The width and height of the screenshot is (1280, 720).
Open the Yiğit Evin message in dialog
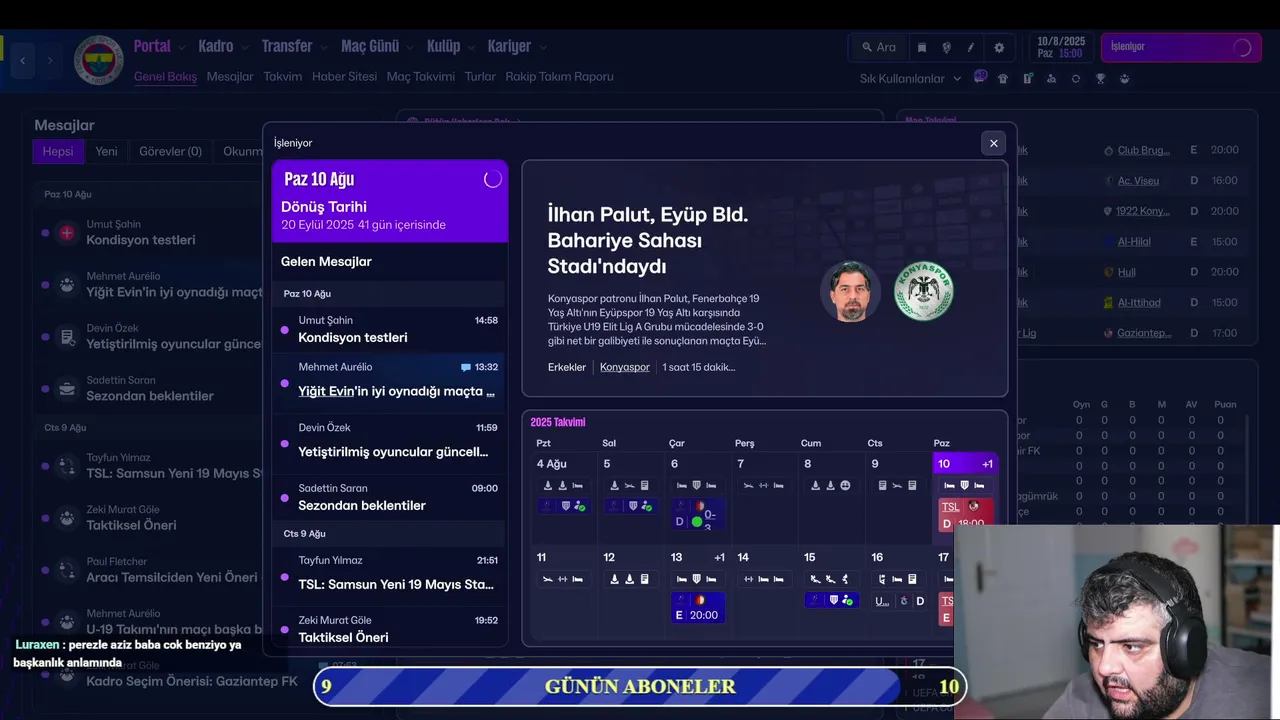point(390,381)
